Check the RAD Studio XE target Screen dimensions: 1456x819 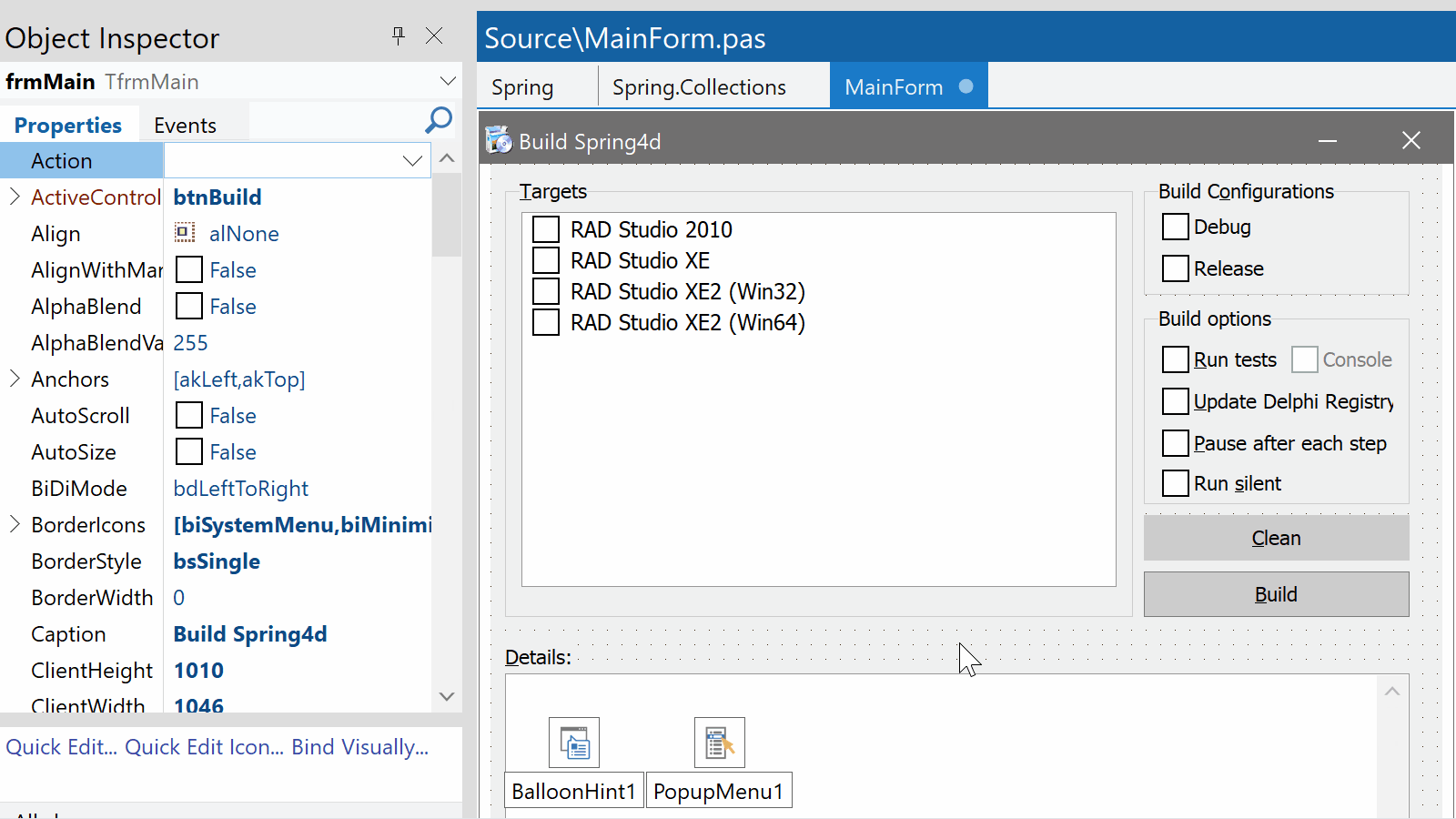(546, 260)
